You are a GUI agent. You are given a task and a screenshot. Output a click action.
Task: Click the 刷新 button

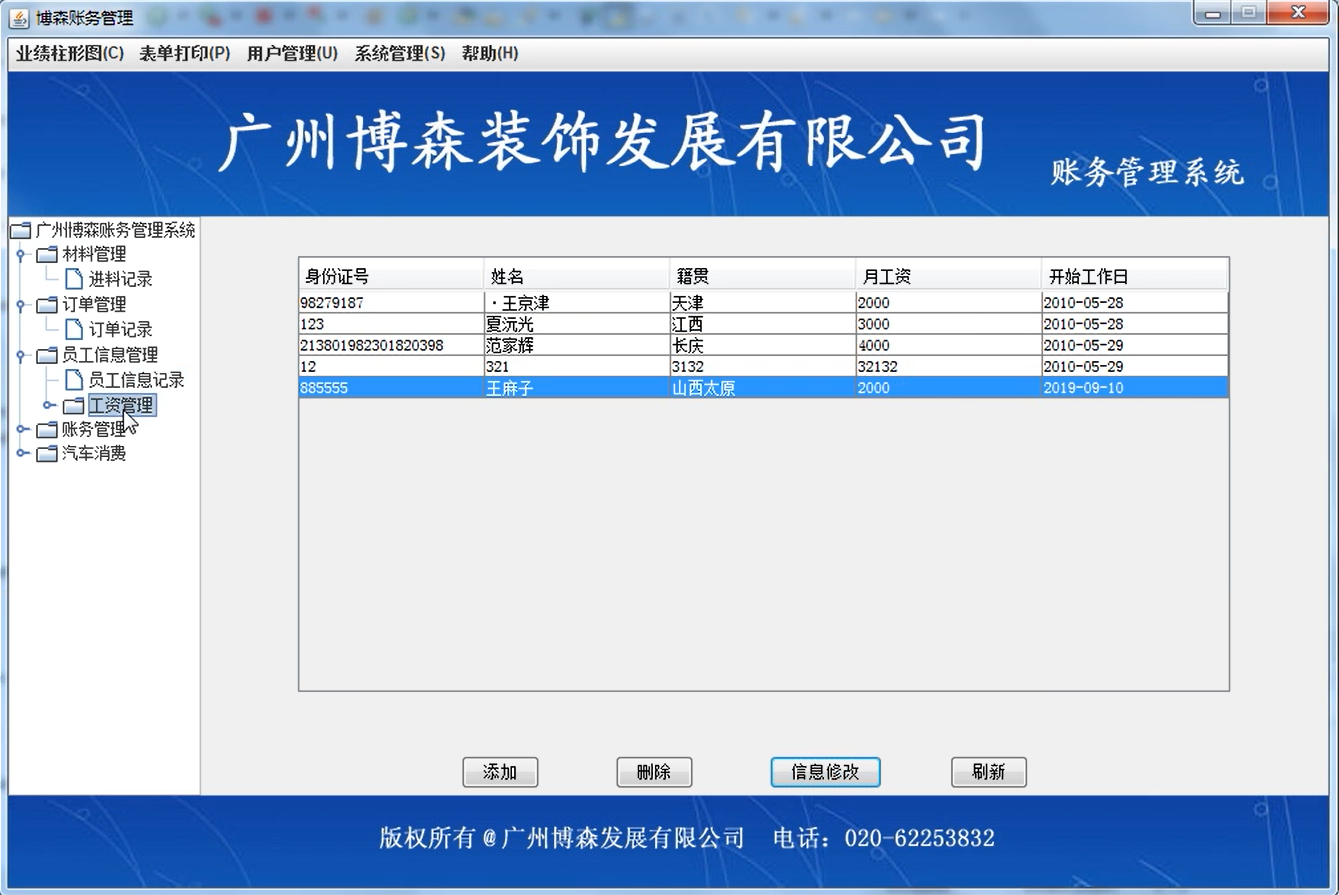pyautogui.click(x=988, y=772)
